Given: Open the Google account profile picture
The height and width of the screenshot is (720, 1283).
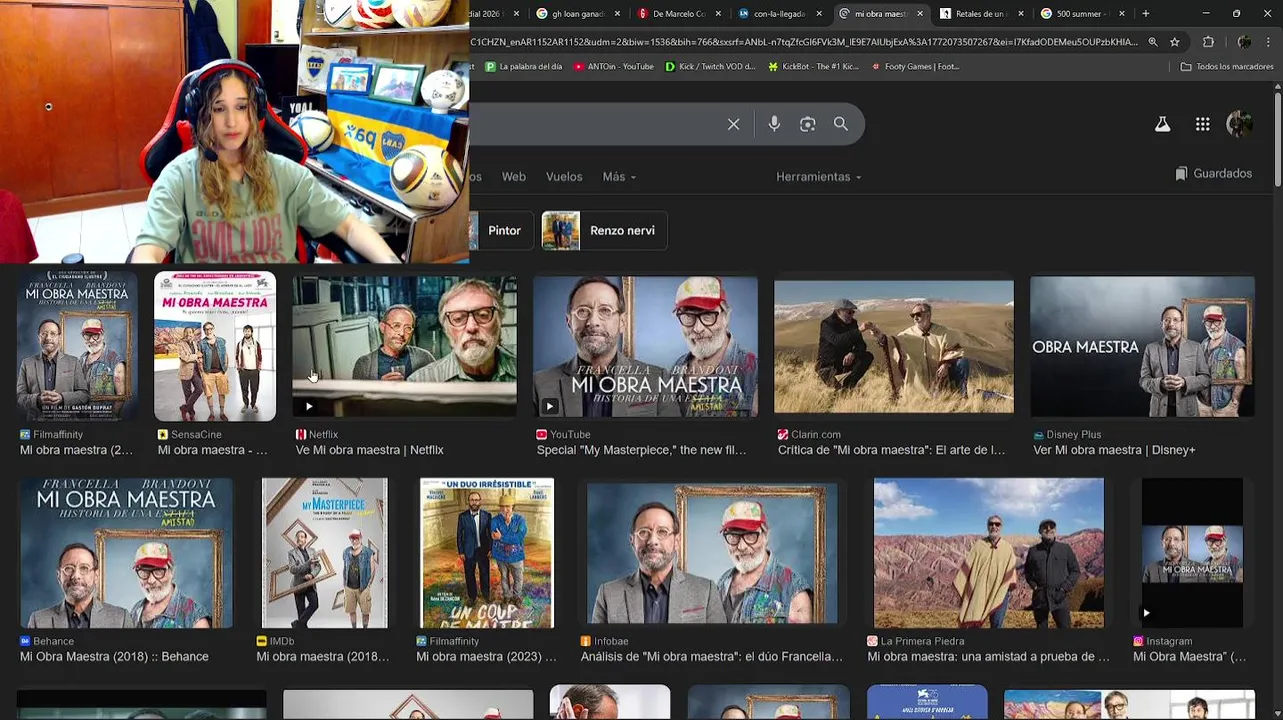Looking at the screenshot, I should 1240,124.
